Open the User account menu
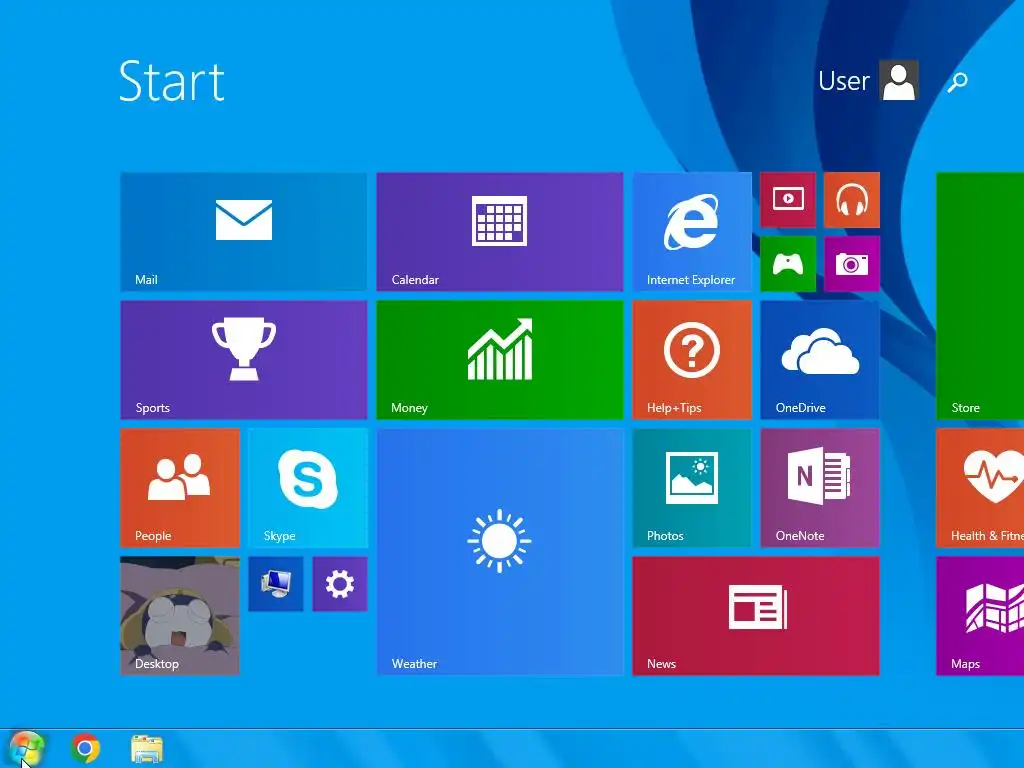 pyautogui.click(x=868, y=80)
